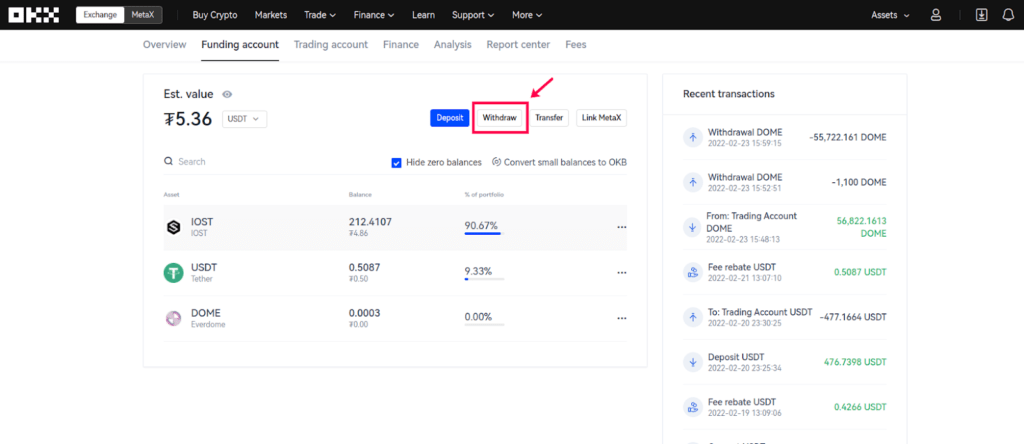1024x444 pixels.
Task: Click the 0.4266 fee rebate icon
Action: (x=692, y=407)
